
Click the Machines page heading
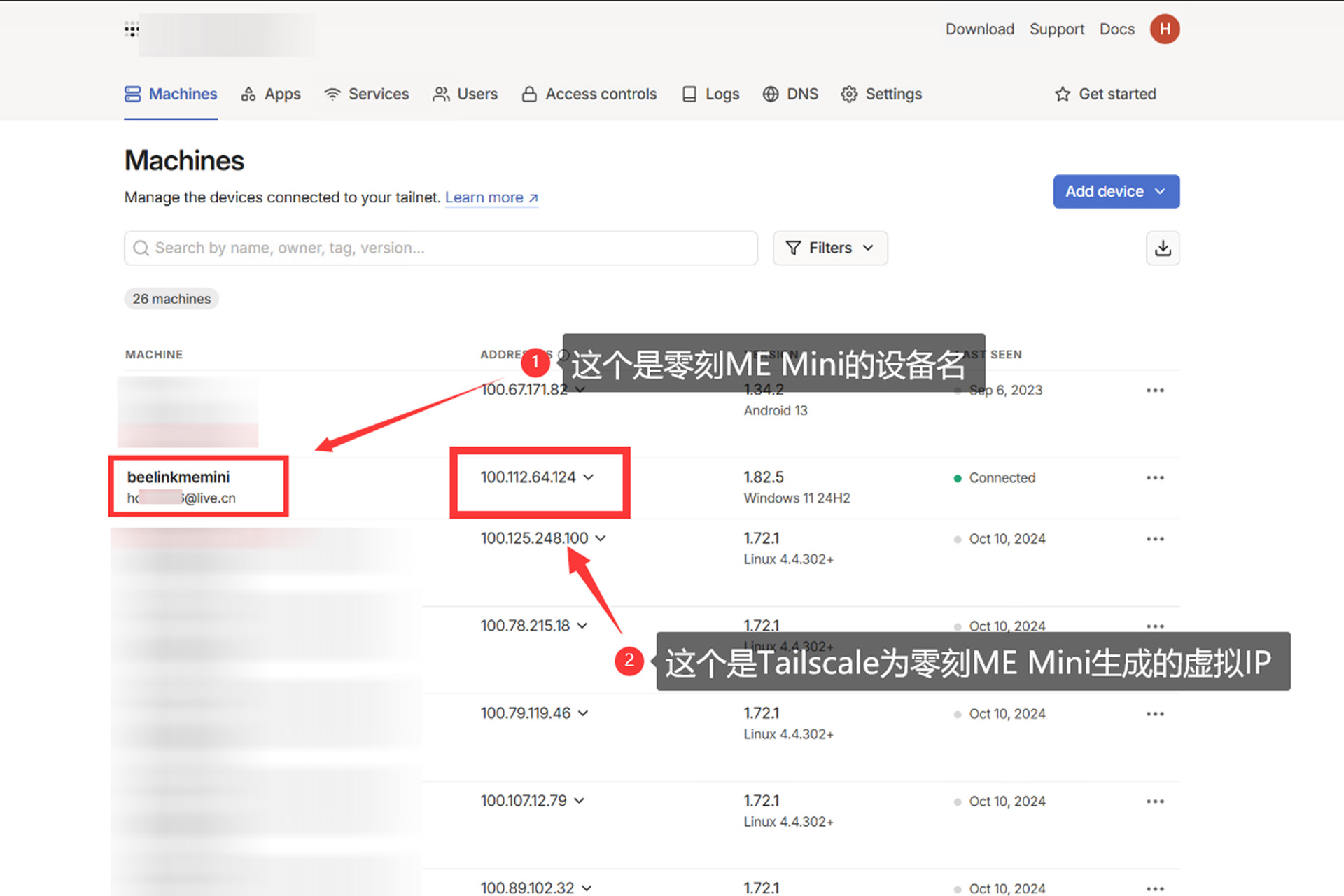[185, 160]
